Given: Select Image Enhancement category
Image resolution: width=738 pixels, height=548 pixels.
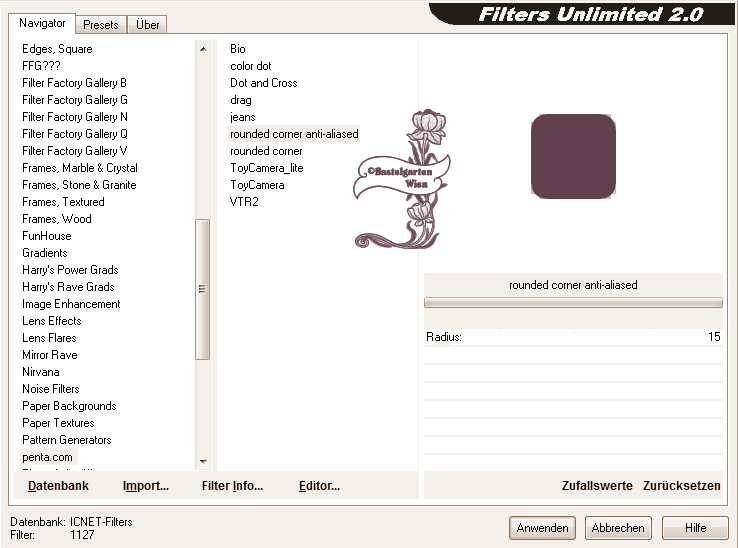Looking at the screenshot, I should (71, 304).
